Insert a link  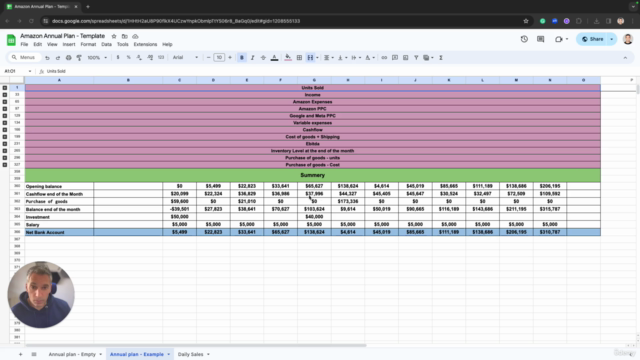pyautogui.click(x=384, y=58)
